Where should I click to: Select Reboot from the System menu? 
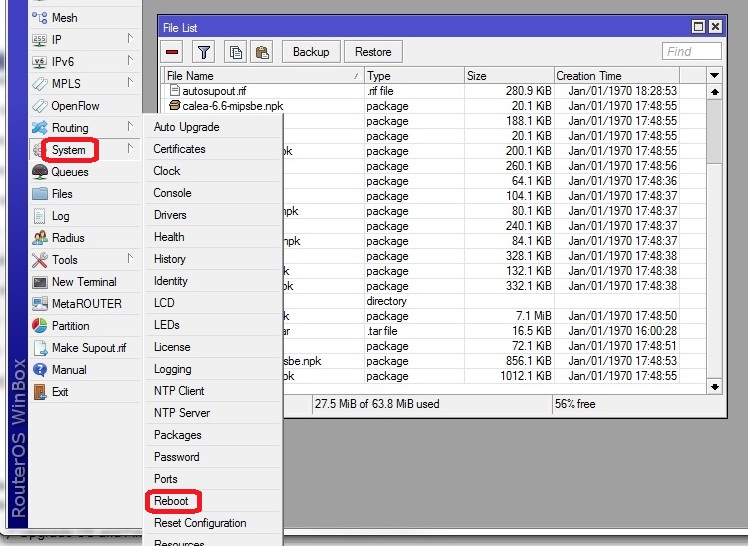171,501
